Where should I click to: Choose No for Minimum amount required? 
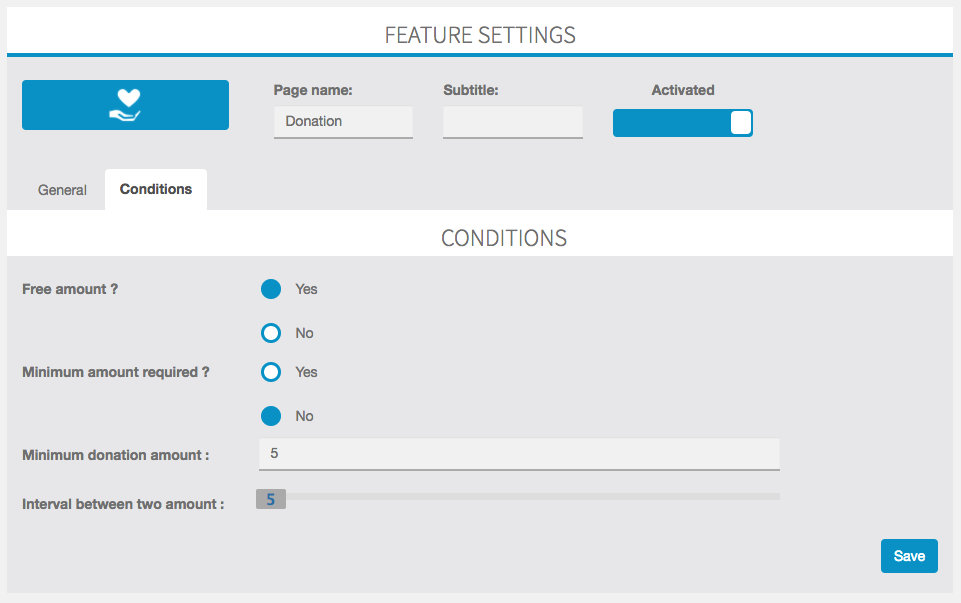(271, 416)
